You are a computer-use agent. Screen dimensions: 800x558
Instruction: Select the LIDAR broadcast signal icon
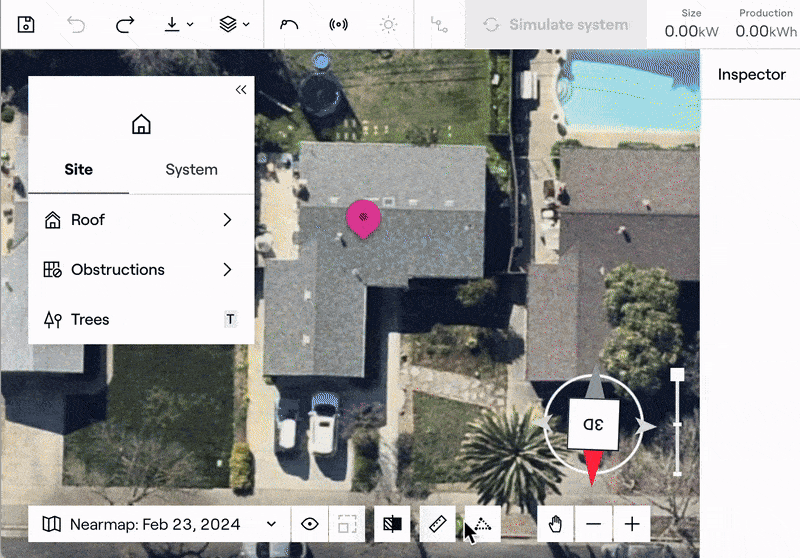tap(339, 24)
